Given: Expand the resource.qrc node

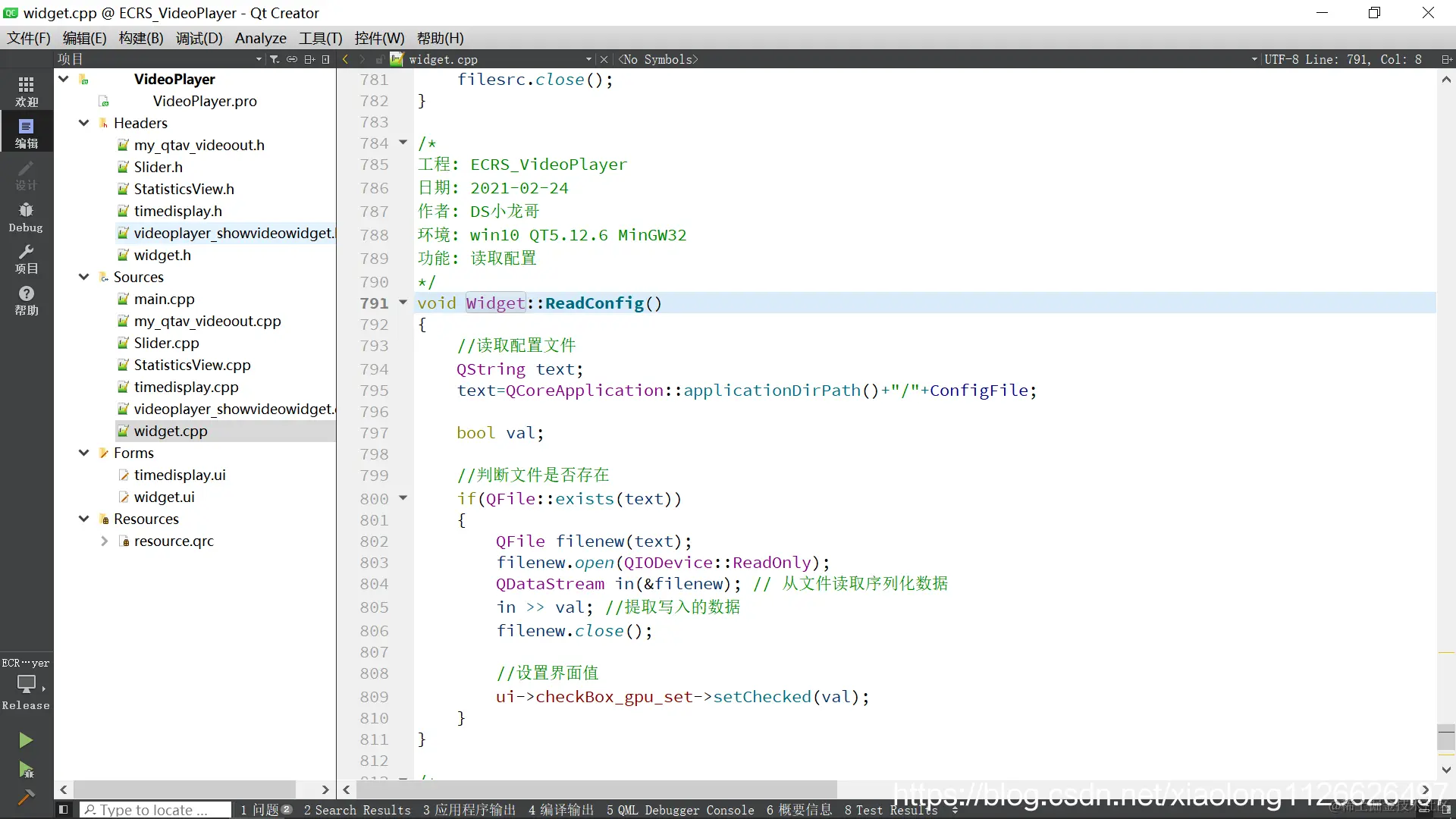Looking at the screenshot, I should [x=105, y=541].
